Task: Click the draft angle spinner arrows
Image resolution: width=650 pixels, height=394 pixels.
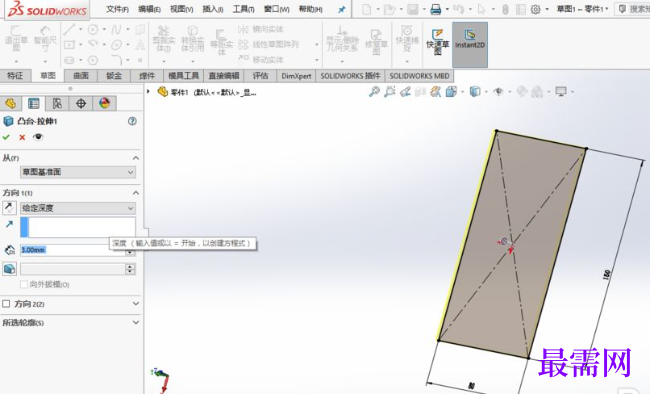Action: tap(130, 269)
